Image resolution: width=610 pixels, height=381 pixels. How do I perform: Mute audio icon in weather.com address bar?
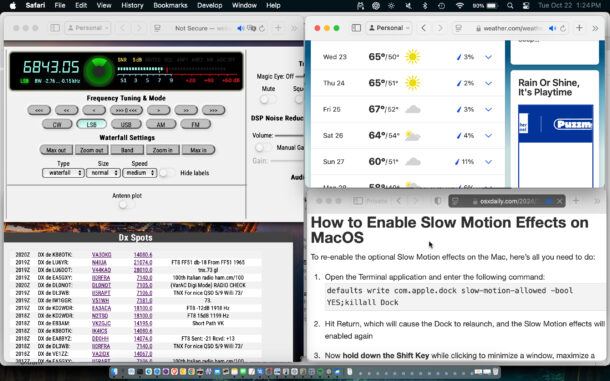coord(552,28)
